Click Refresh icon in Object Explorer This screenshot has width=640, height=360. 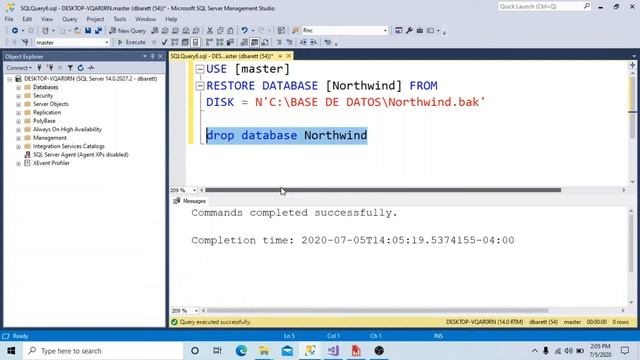[x=80, y=68]
